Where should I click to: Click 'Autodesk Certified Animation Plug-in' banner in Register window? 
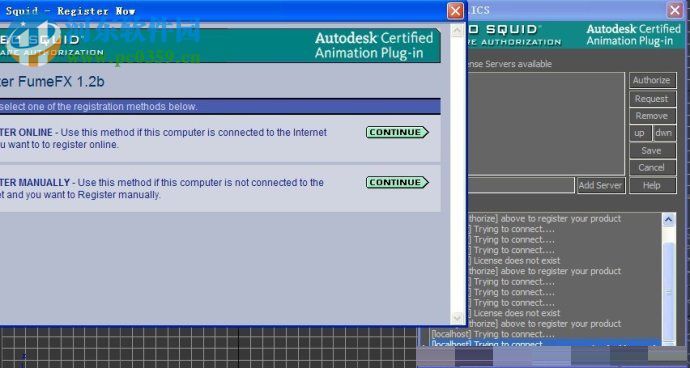tap(374, 45)
